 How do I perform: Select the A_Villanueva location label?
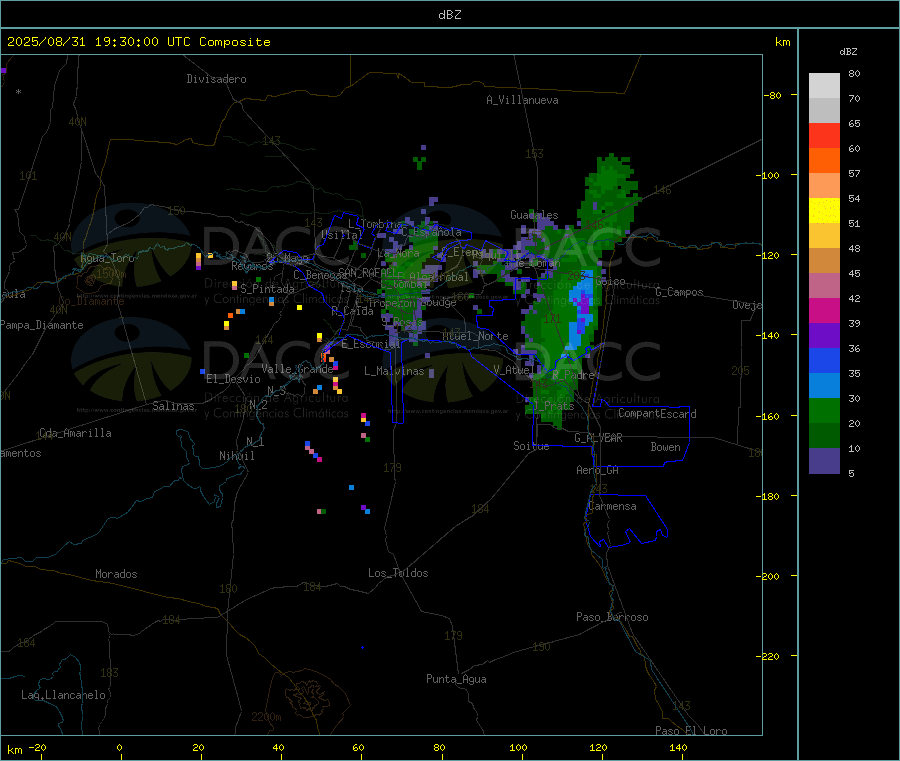pyautogui.click(x=522, y=100)
